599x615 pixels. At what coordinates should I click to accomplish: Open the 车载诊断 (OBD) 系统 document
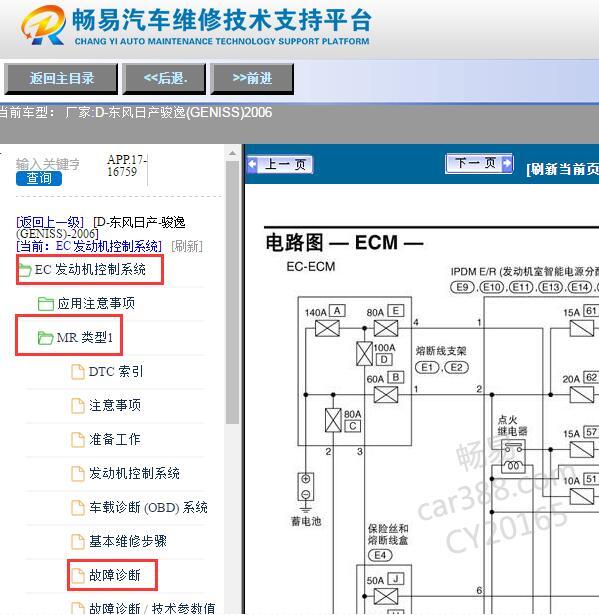pos(148,508)
